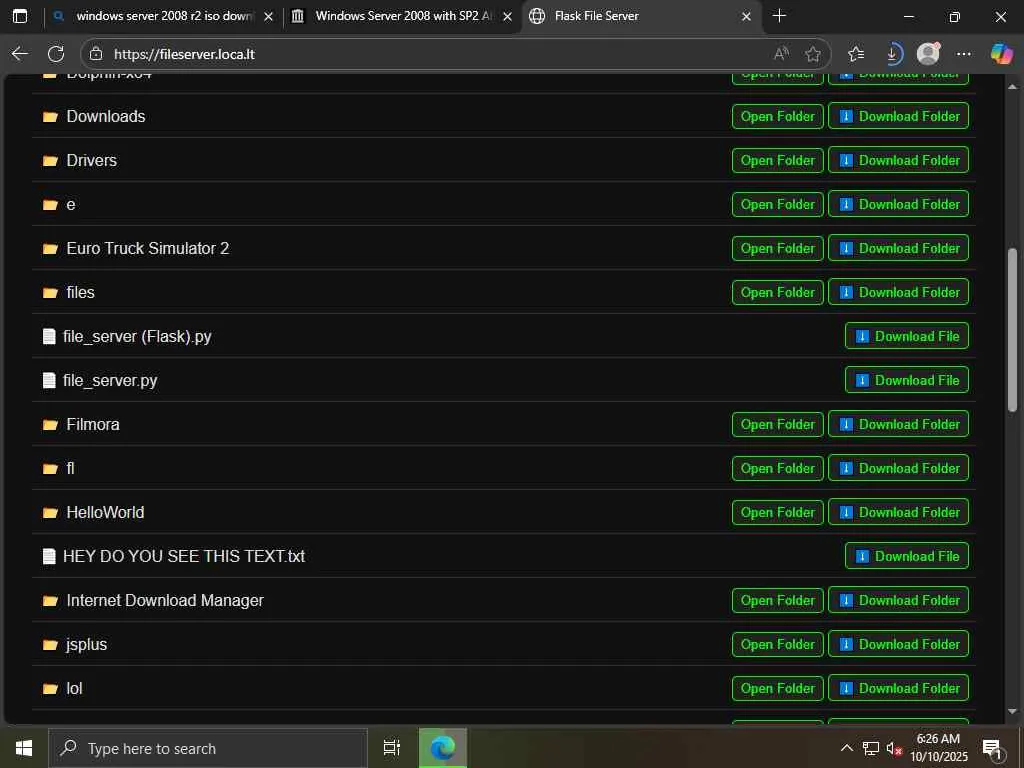Open Folder for HelloWorld
The width and height of the screenshot is (1024, 768).
[778, 512]
